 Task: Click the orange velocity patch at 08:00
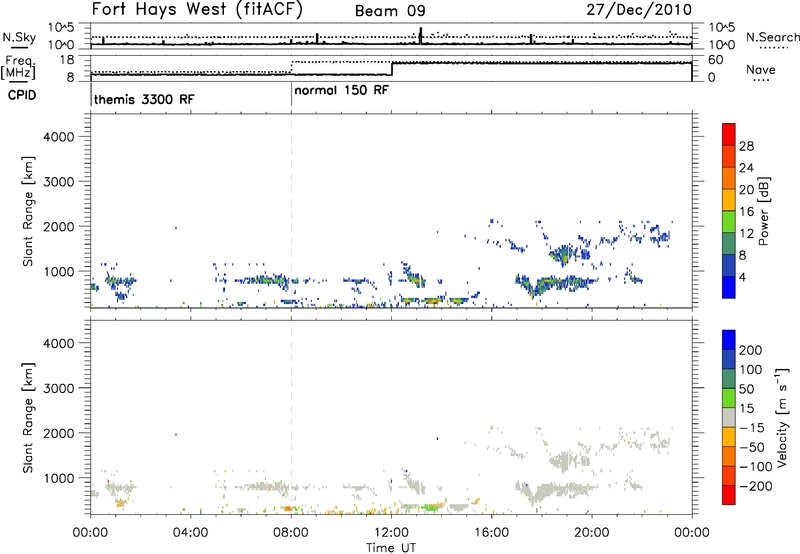287,509
